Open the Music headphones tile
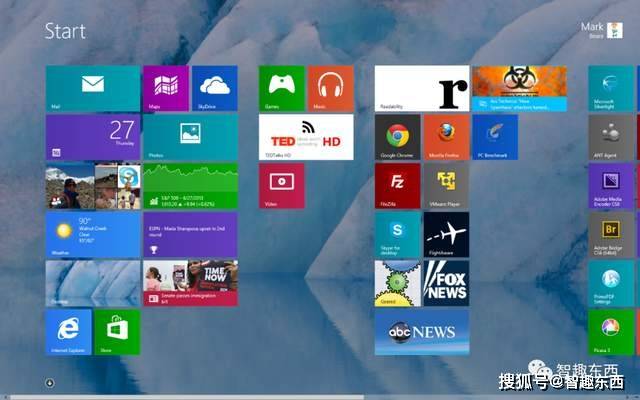640x400 pixels. (x=331, y=88)
